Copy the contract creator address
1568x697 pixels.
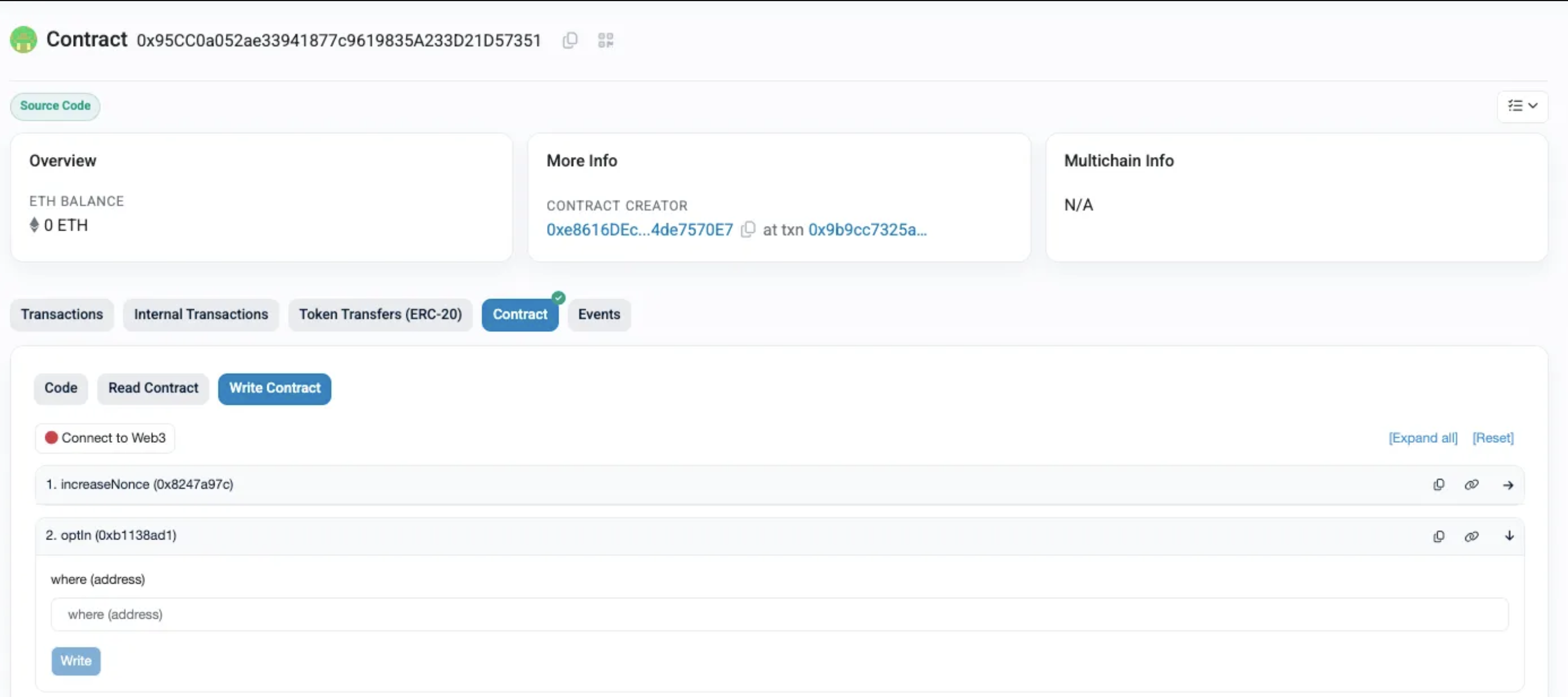point(748,229)
